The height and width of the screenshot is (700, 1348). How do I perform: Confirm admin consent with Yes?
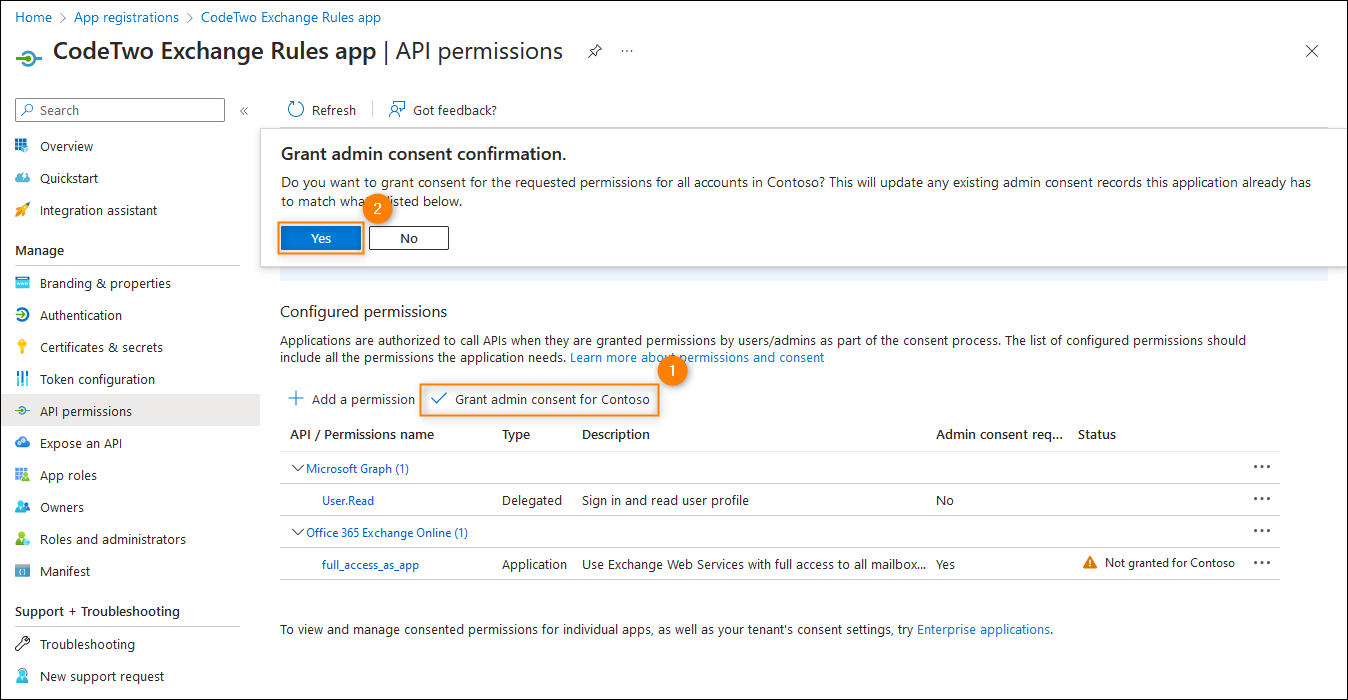[x=321, y=238]
